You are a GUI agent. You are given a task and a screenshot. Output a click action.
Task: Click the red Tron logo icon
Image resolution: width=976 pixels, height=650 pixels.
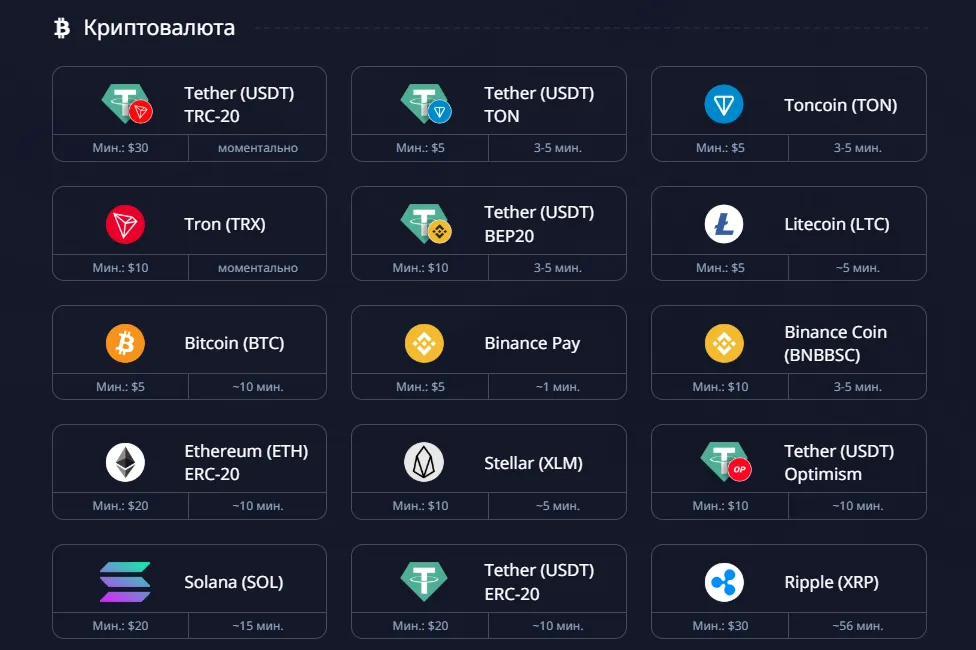click(x=125, y=224)
